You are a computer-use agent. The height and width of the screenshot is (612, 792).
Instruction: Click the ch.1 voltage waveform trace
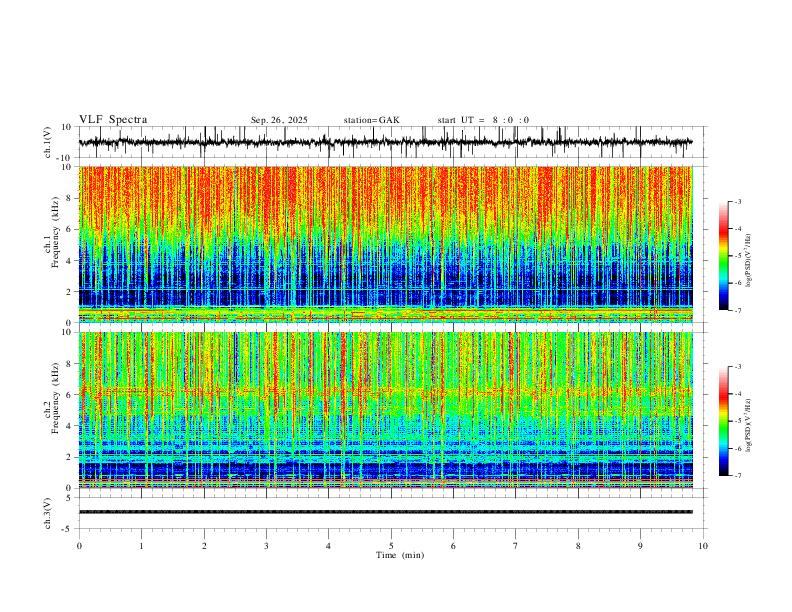point(385,142)
